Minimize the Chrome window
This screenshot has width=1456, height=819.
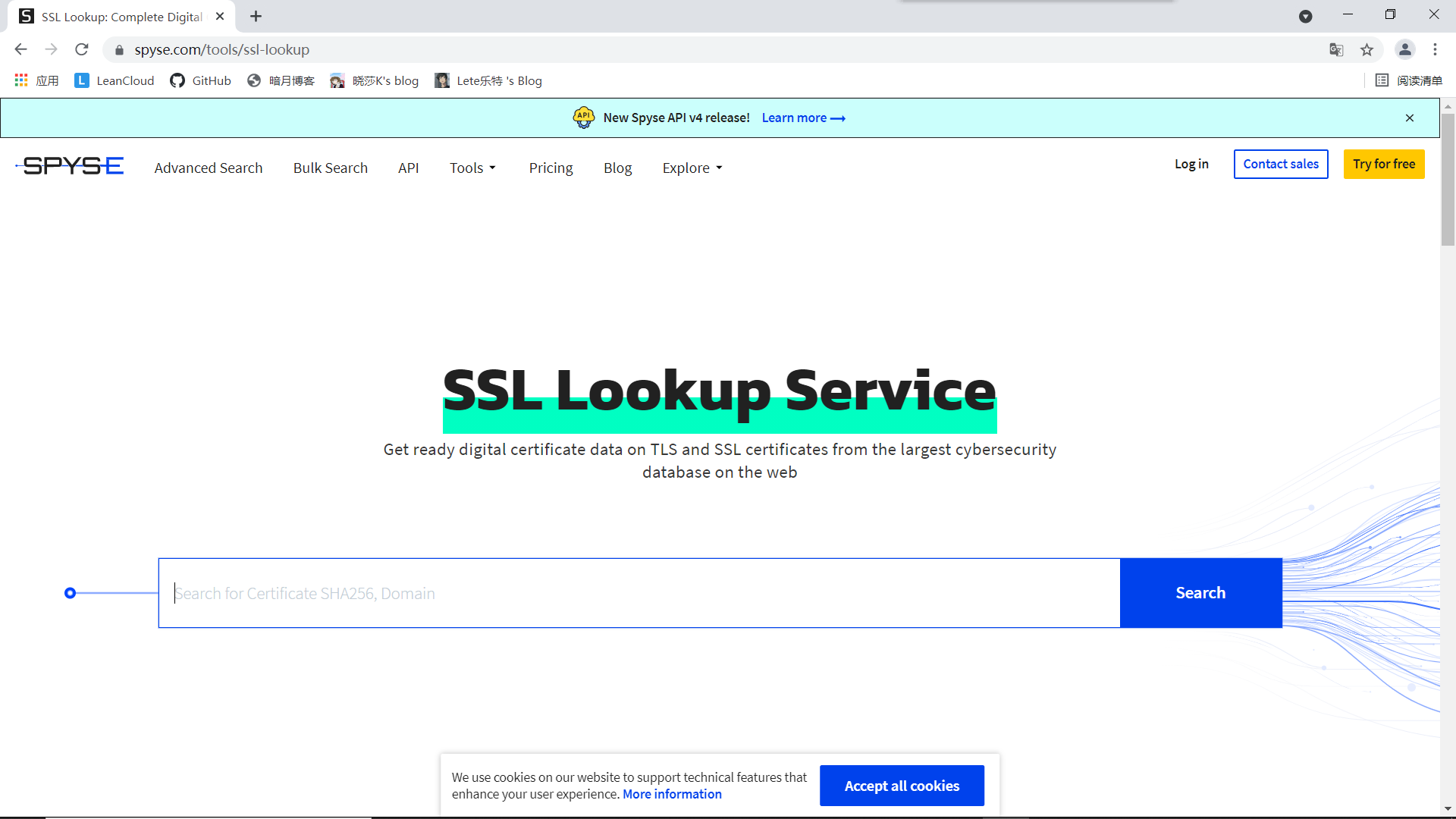pyautogui.click(x=1348, y=14)
